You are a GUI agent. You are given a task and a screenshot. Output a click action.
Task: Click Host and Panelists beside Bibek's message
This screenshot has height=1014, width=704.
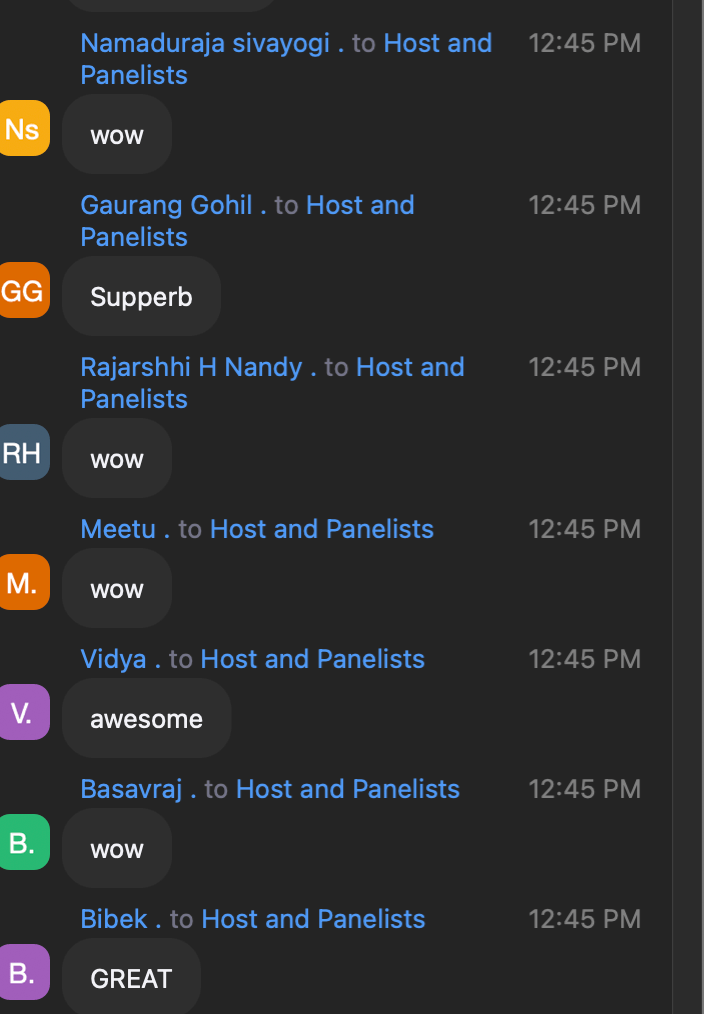tap(313, 919)
